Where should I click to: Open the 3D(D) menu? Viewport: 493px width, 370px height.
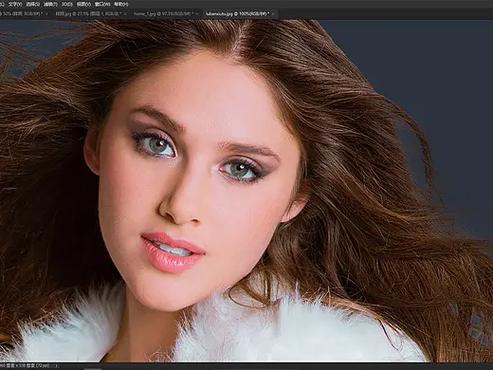click(x=67, y=4)
